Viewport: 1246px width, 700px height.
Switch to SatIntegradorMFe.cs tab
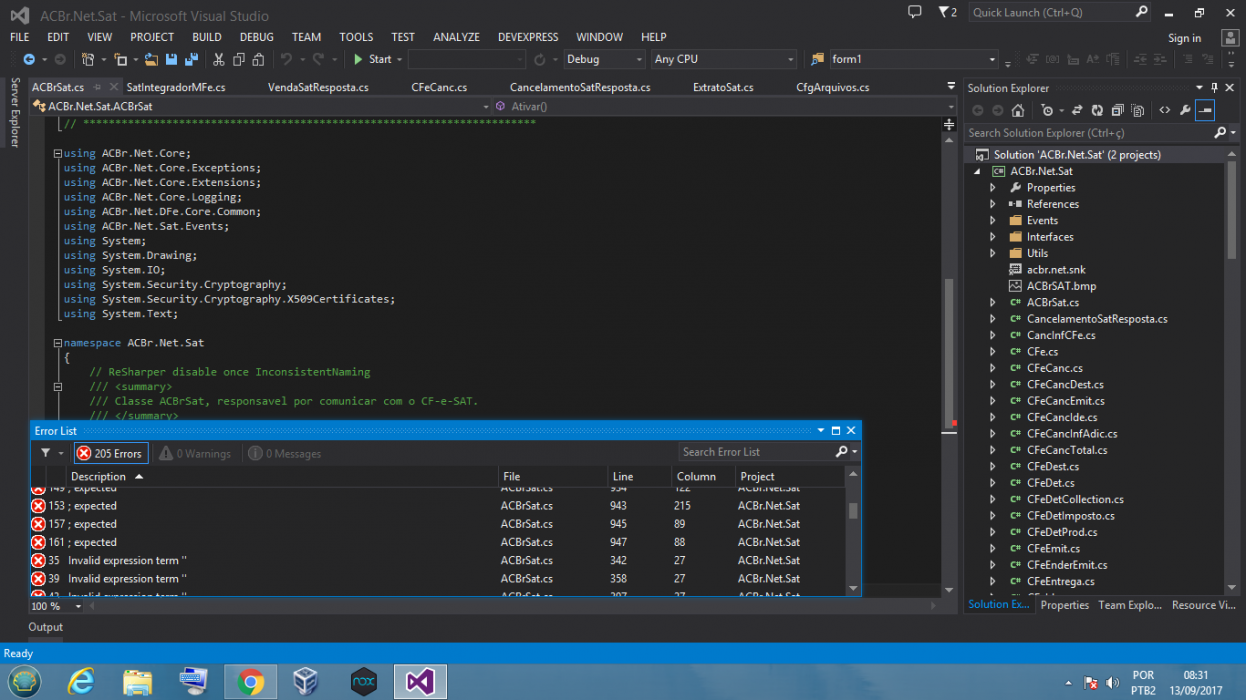click(x=176, y=87)
